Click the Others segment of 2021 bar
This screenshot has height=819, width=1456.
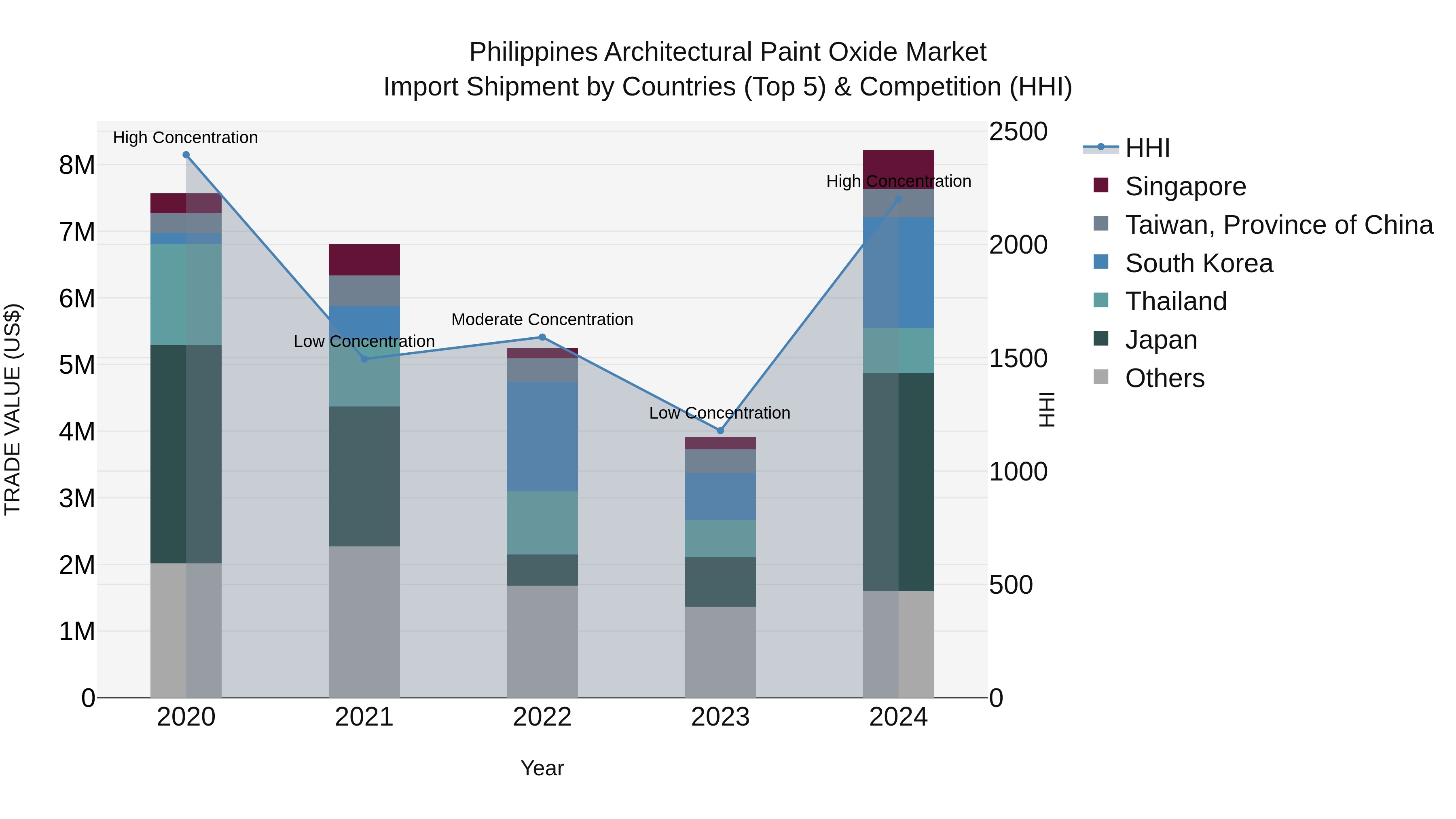[x=364, y=622]
